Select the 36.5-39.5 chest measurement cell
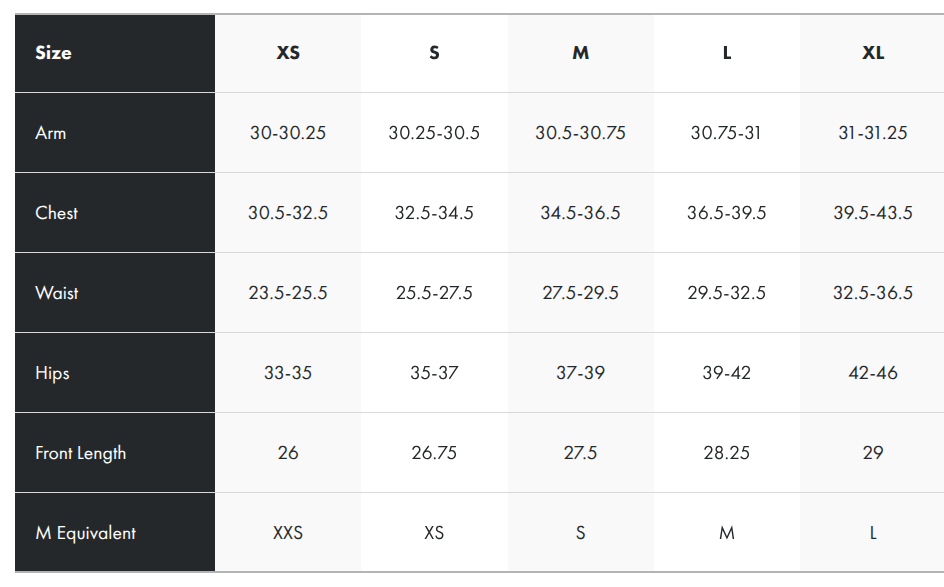Screen dimensions: 944x587 coord(727,213)
